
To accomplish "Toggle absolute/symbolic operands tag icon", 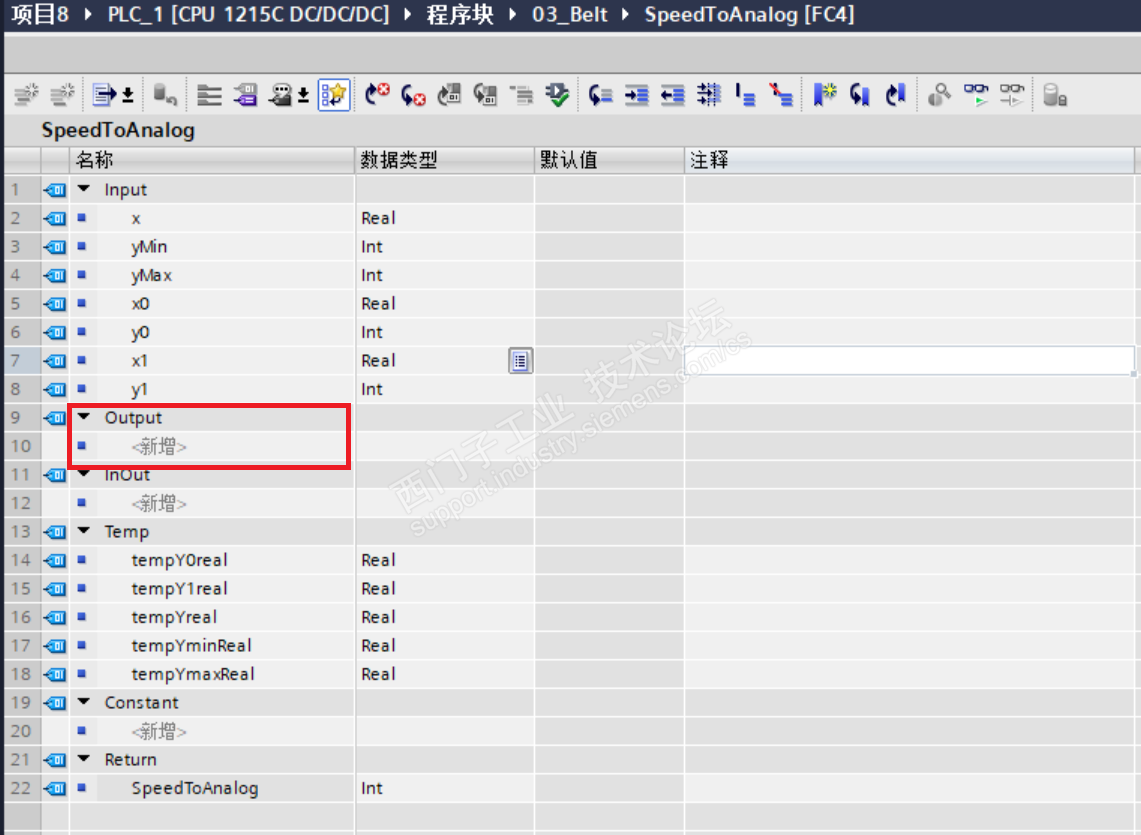I will pyautogui.click(x=246, y=95).
